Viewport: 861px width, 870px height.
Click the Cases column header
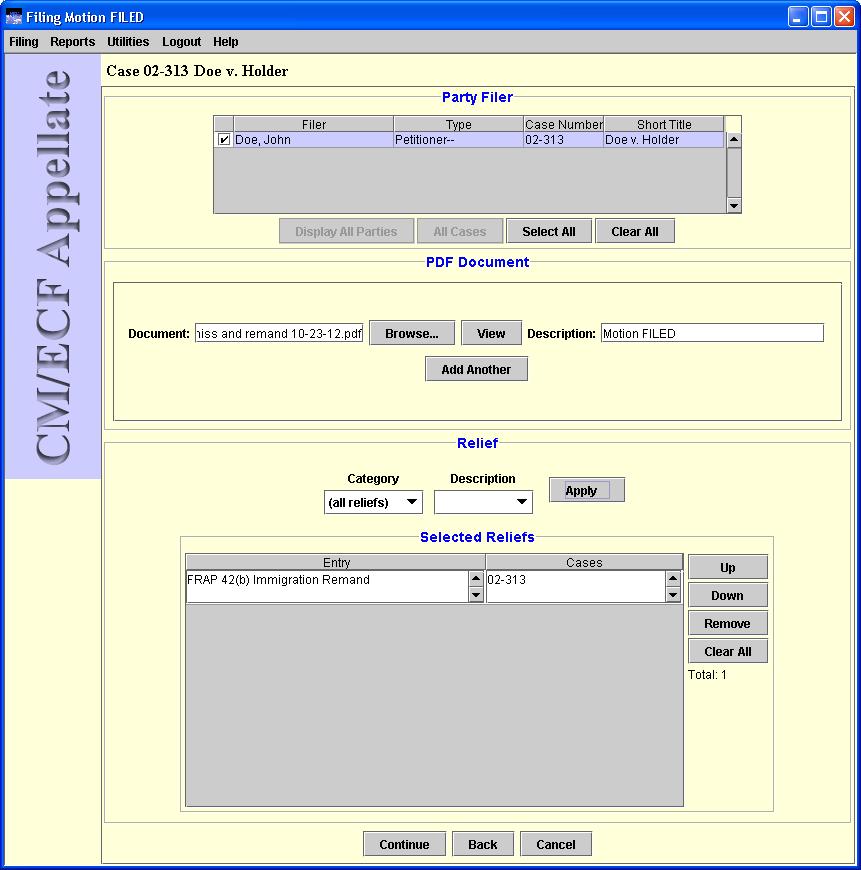[x=584, y=562]
